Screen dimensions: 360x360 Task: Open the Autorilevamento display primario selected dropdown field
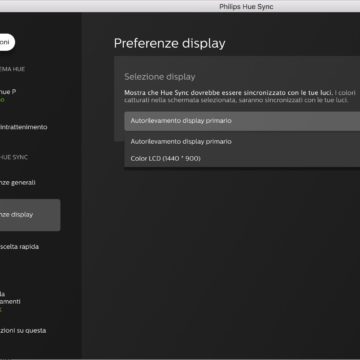[x=242, y=121]
